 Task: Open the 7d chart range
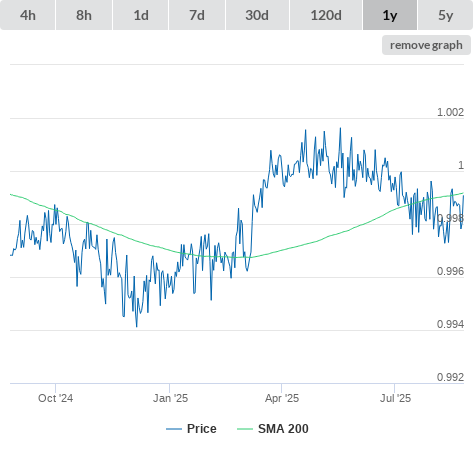pyautogui.click(x=197, y=15)
